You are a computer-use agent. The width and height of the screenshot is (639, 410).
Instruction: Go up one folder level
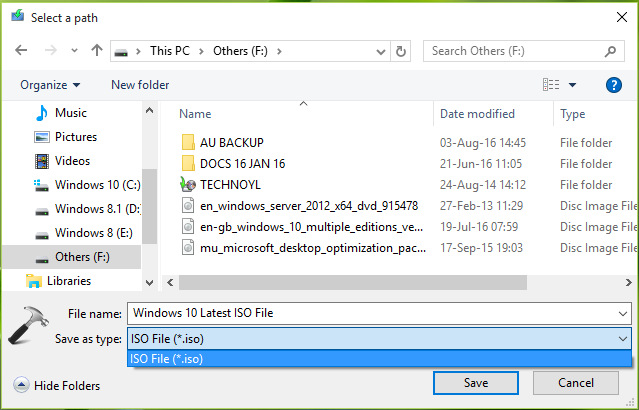pos(97,50)
